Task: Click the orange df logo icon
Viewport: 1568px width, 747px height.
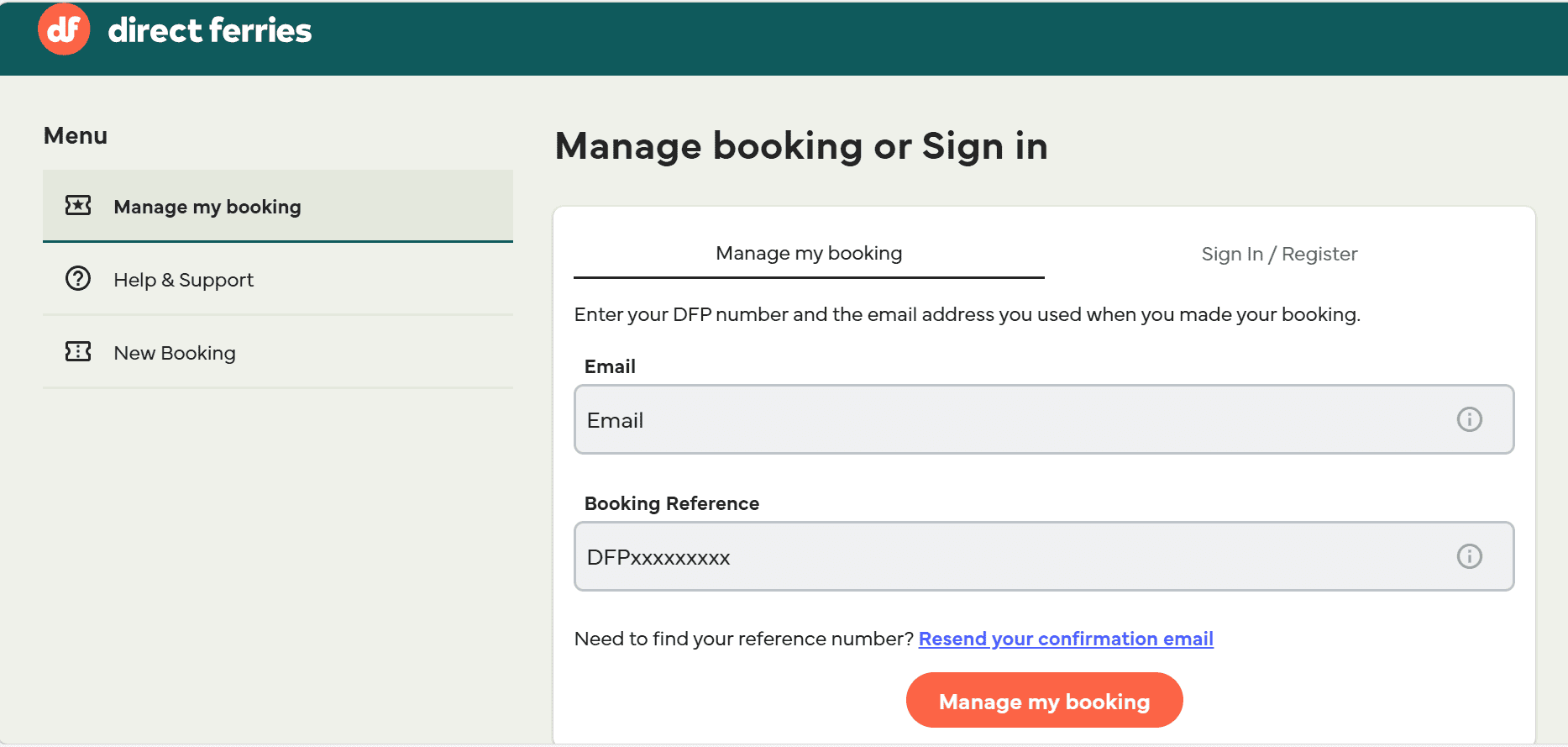Action: (x=64, y=29)
